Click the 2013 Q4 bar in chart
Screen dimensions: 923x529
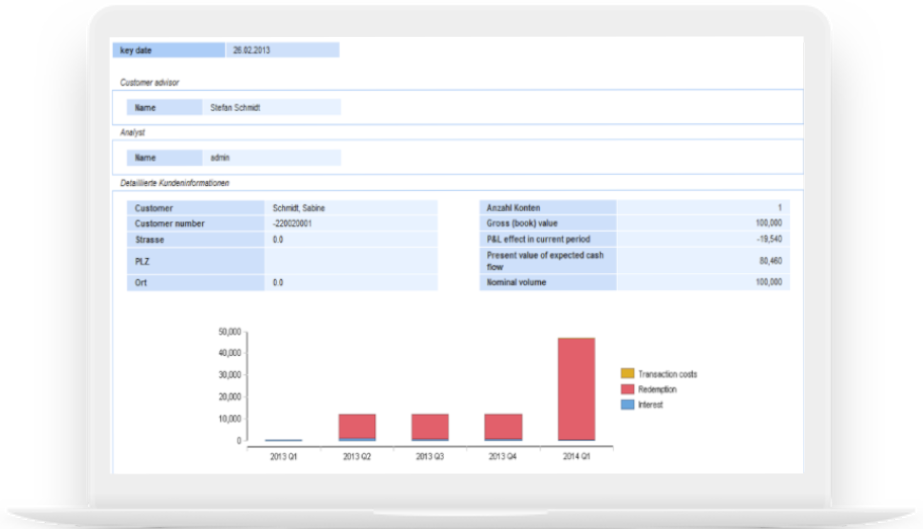(x=503, y=426)
